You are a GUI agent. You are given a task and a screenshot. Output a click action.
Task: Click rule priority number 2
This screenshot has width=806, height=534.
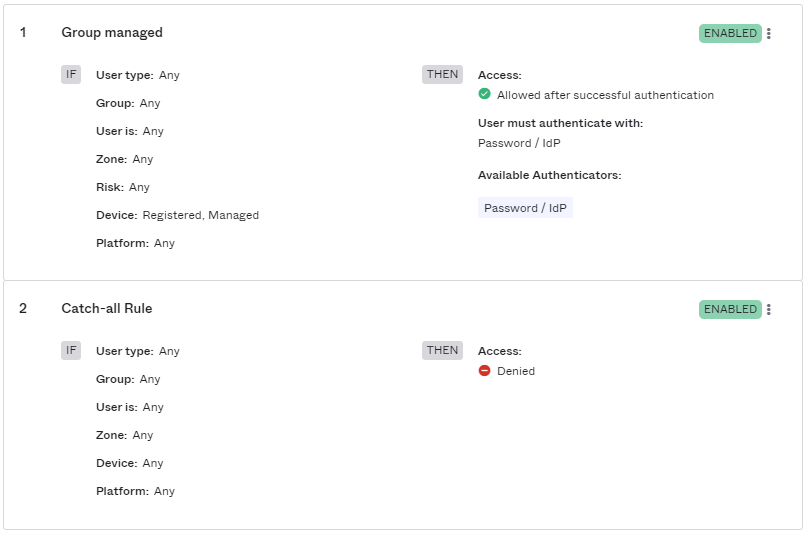click(23, 309)
